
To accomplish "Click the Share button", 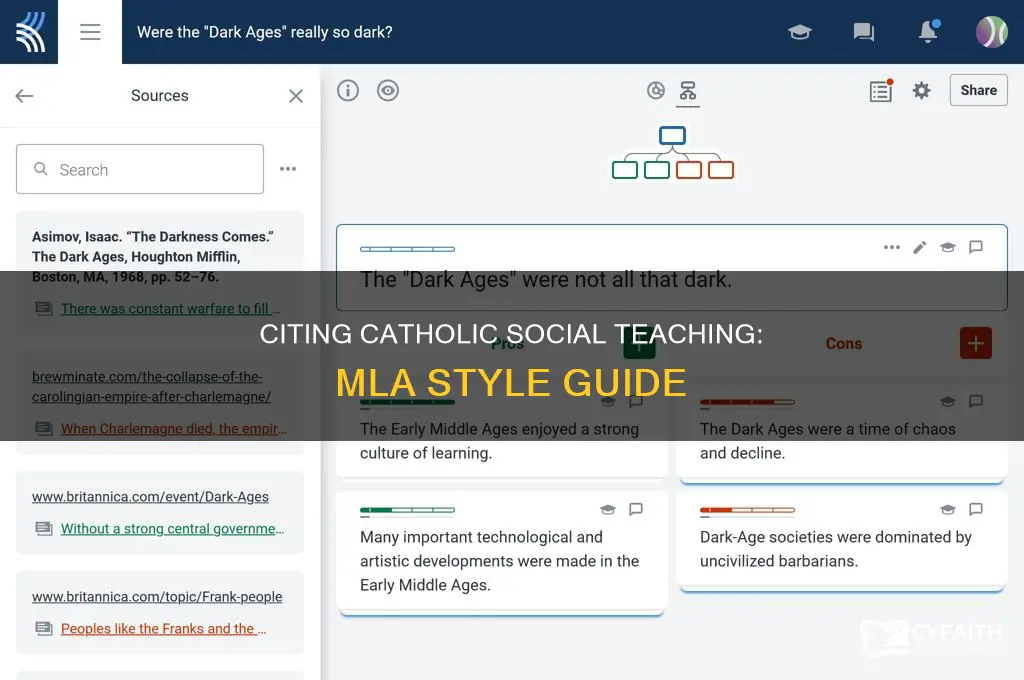I will click(x=978, y=90).
